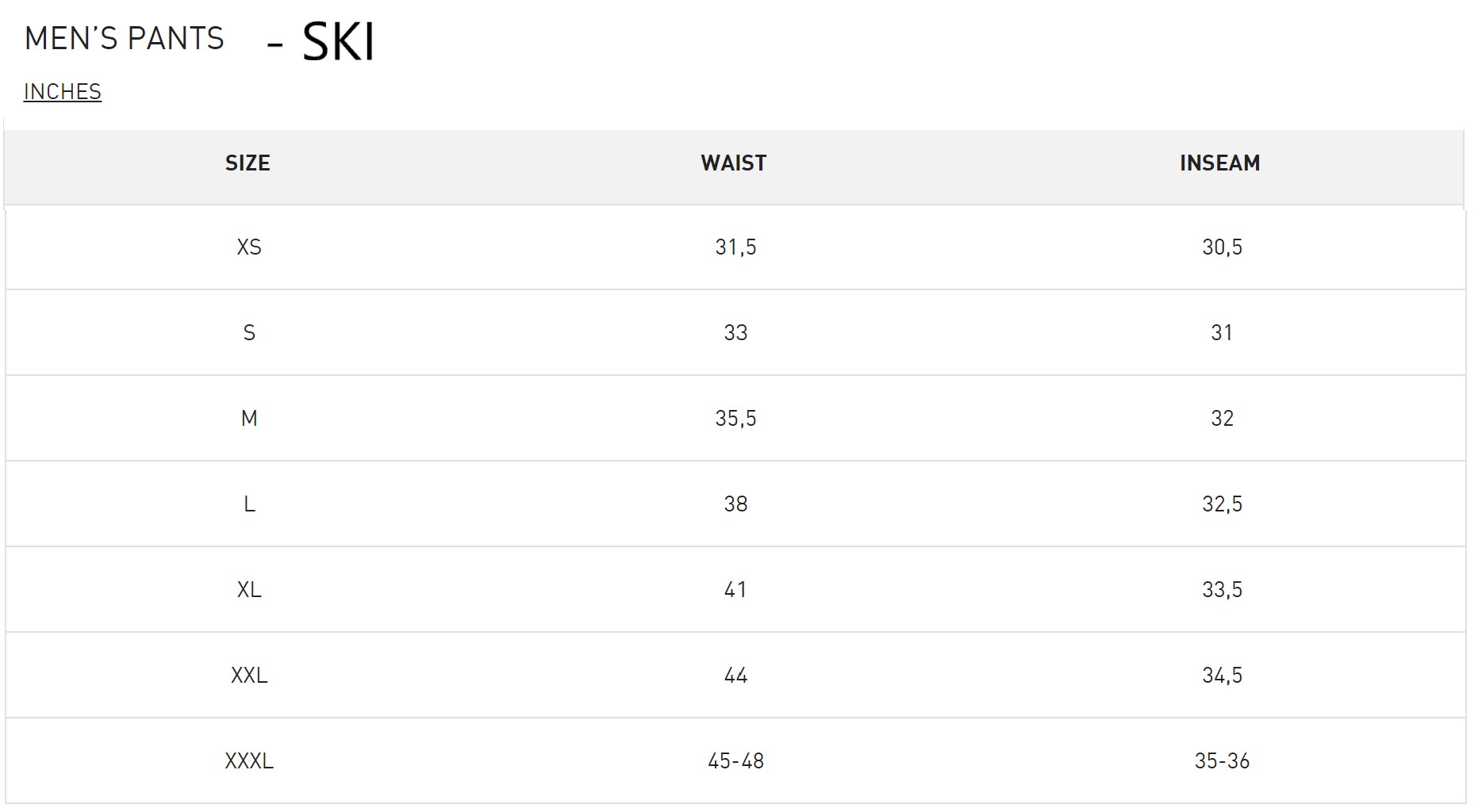Click inseam value 32,5
The width and height of the screenshot is (1482, 812).
tap(1222, 504)
